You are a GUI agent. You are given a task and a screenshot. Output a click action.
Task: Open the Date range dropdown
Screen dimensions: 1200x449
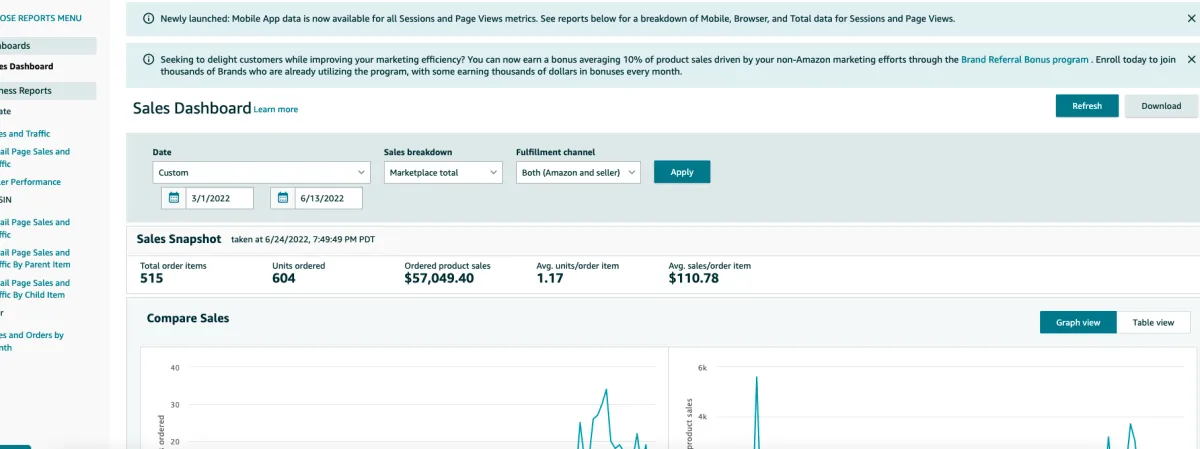pos(262,172)
